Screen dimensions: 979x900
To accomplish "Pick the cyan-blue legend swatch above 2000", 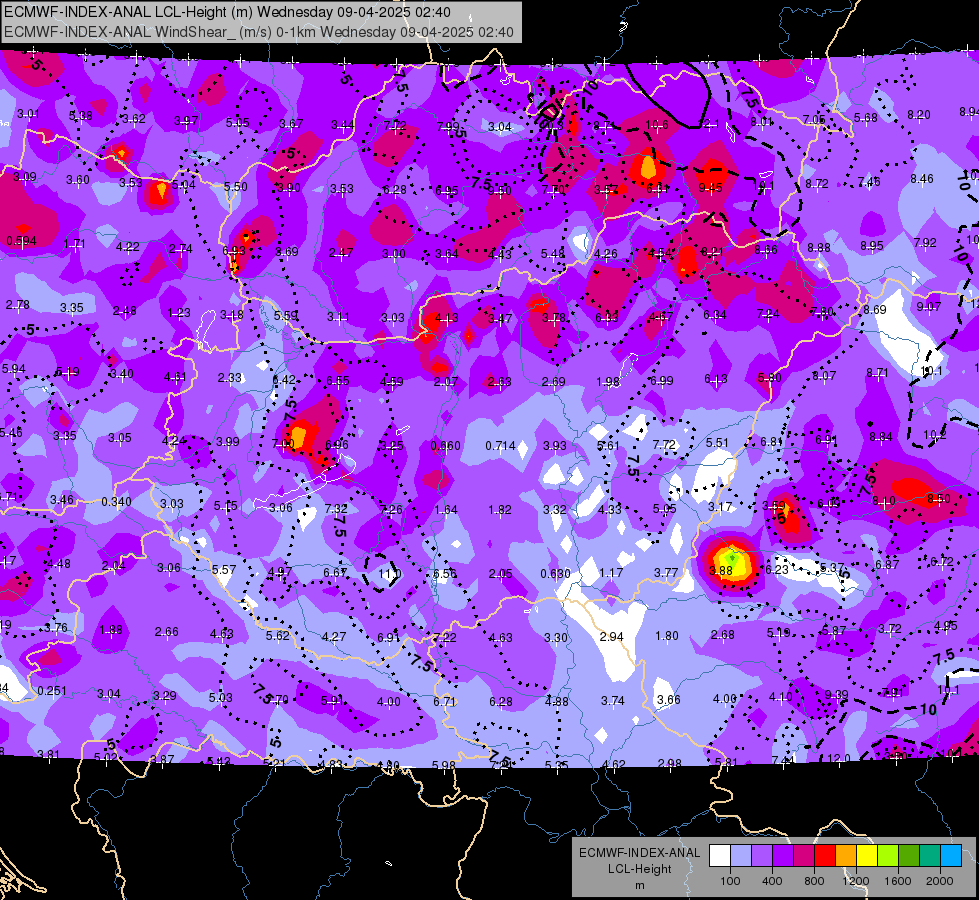I will [x=951, y=856].
